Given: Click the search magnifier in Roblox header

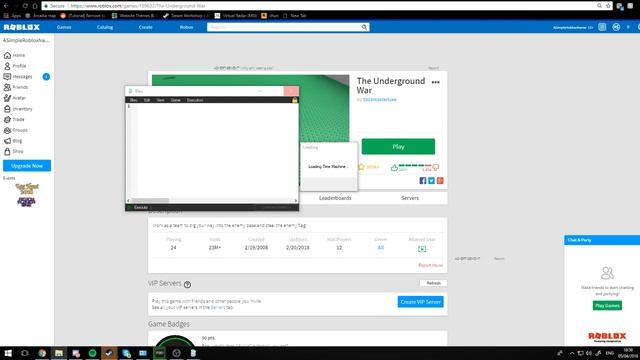Looking at the screenshot, I should (364, 27).
